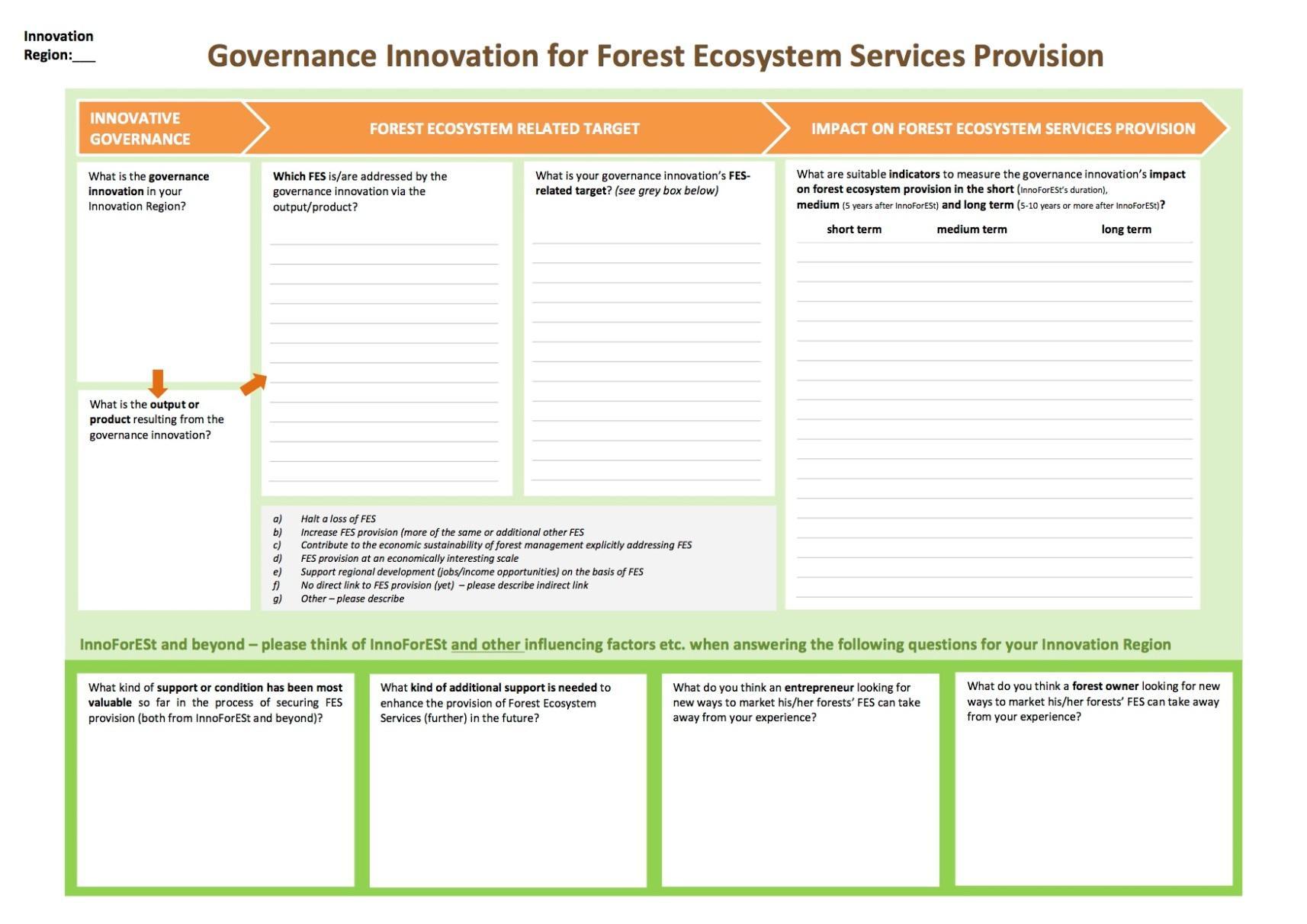1307x924 pixels.
Task: Click the Innovation Region blank field
Action: [x=84, y=56]
